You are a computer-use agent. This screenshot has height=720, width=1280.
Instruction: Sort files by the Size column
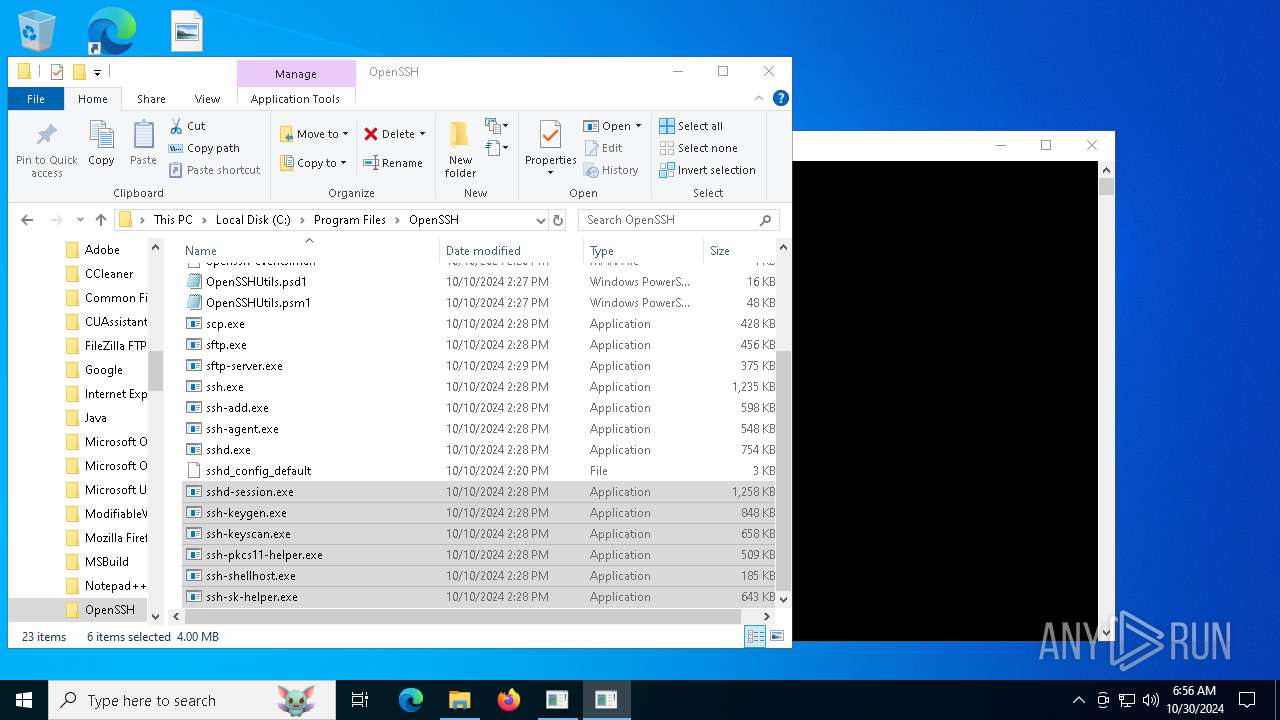pyautogui.click(x=739, y=250)
